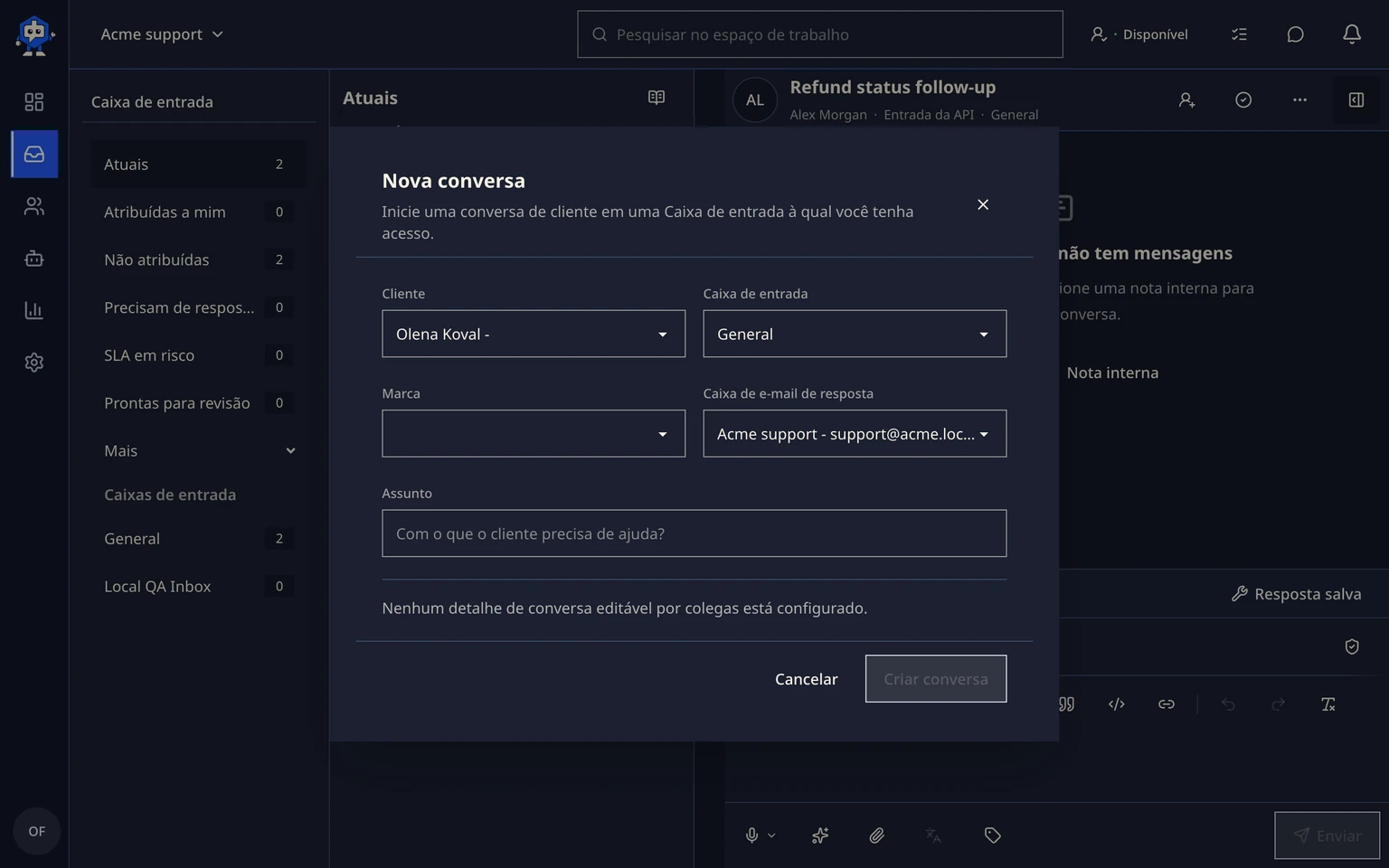The width and height of the screenshot is (1389, 868).
Task: Expand the Acme support workspace switcher
Action: 162,34
